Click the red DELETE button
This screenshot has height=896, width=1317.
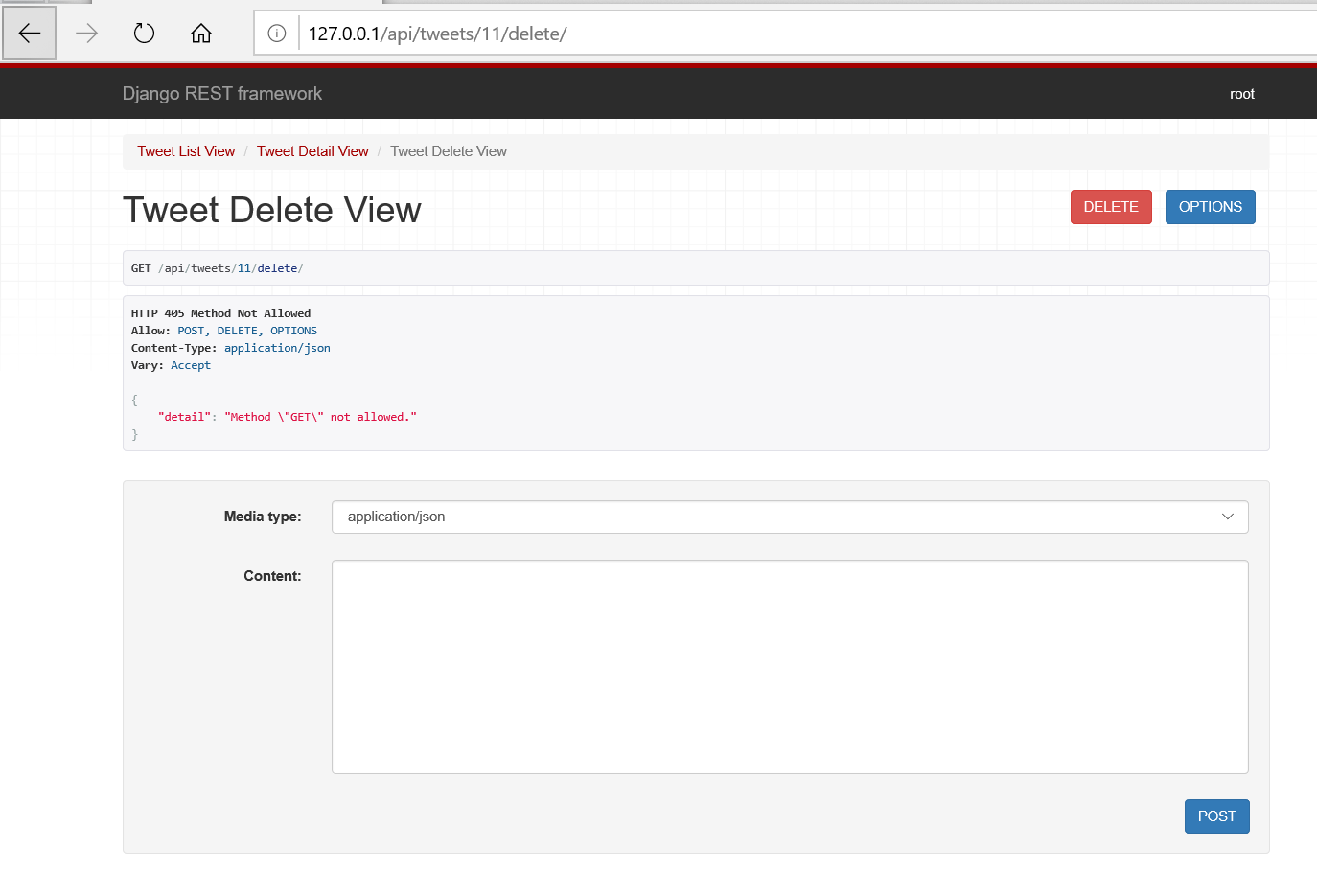[1111, 207]
